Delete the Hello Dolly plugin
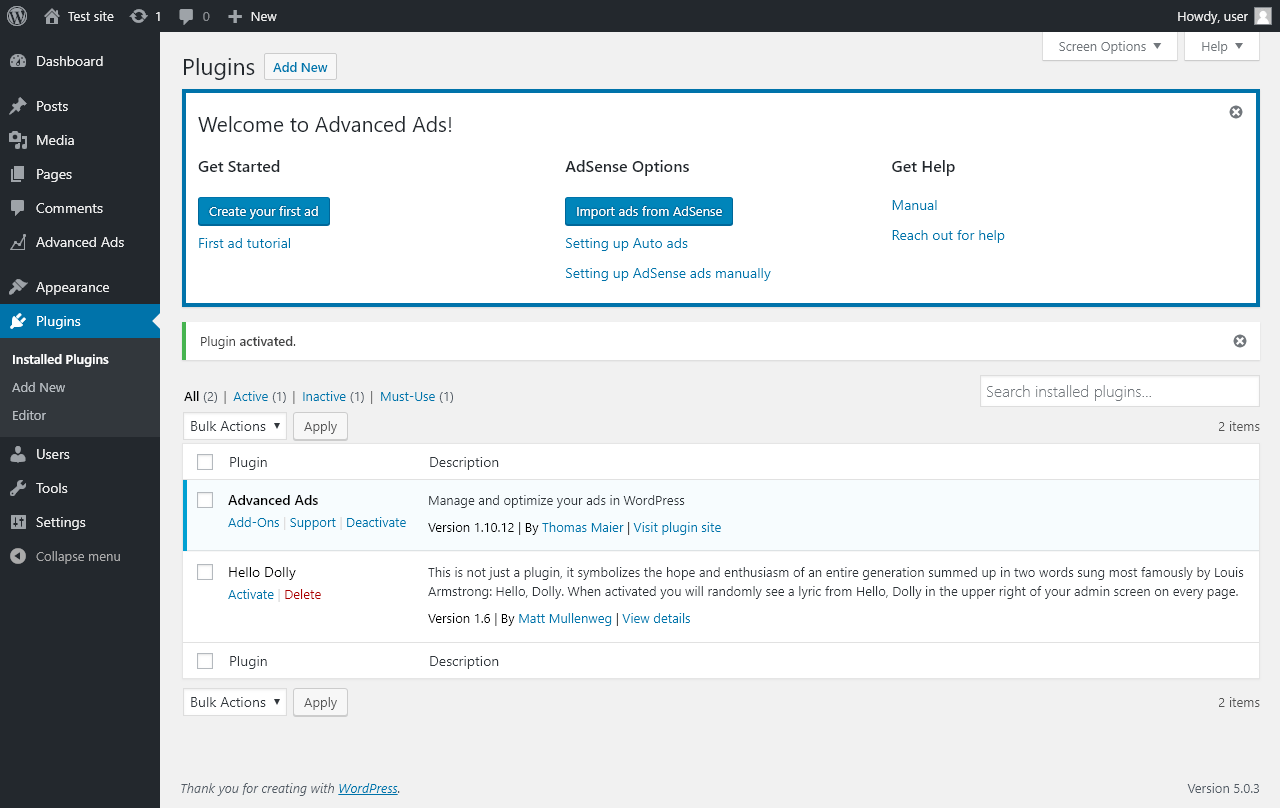Image resolution: width=1280 pixels, height=808 pixels. pyautogui.click(x=303, y=594)
